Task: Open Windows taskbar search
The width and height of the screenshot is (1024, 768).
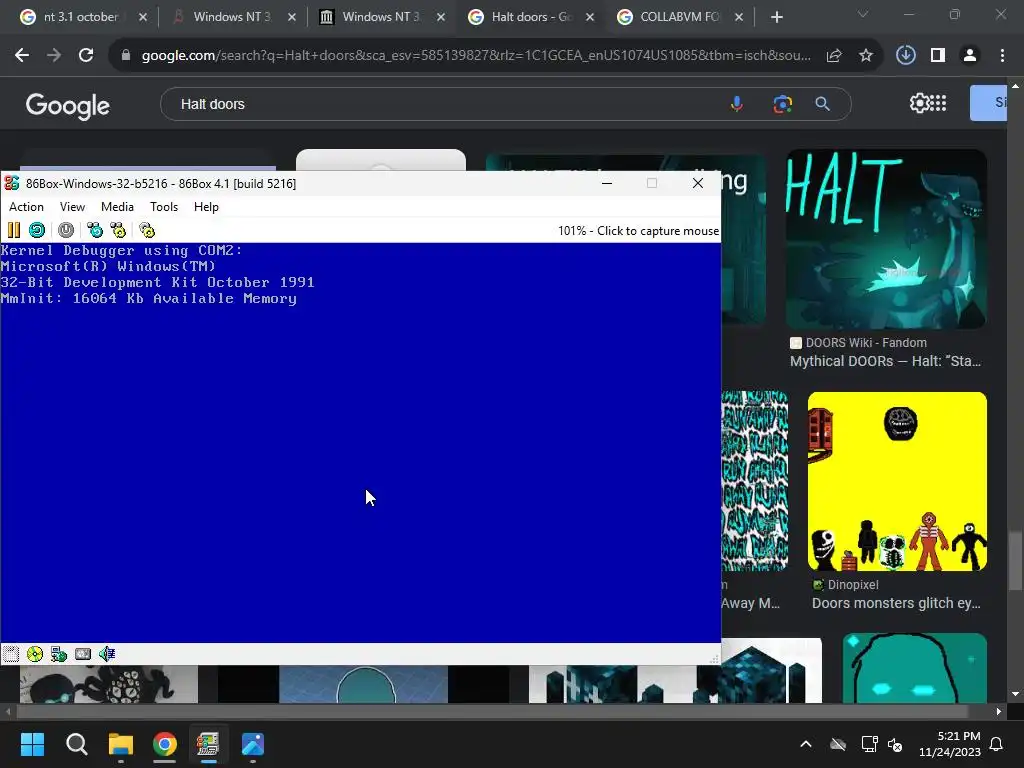Action: [x=76, y=744]
